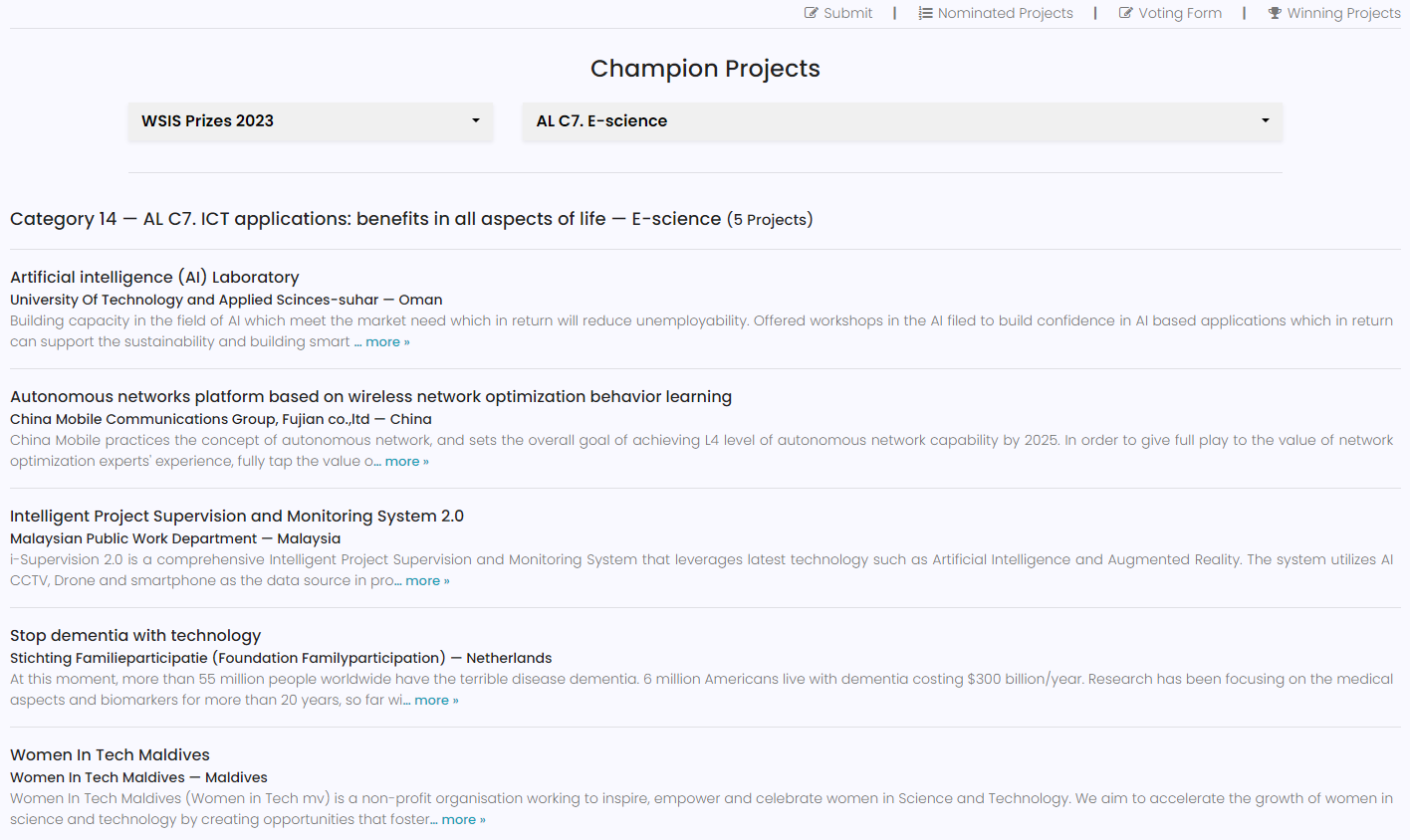Click more link in China Mobile description
Image resolution: width=1410 pixels, height=840 pixels.
(x=406, y=461)
